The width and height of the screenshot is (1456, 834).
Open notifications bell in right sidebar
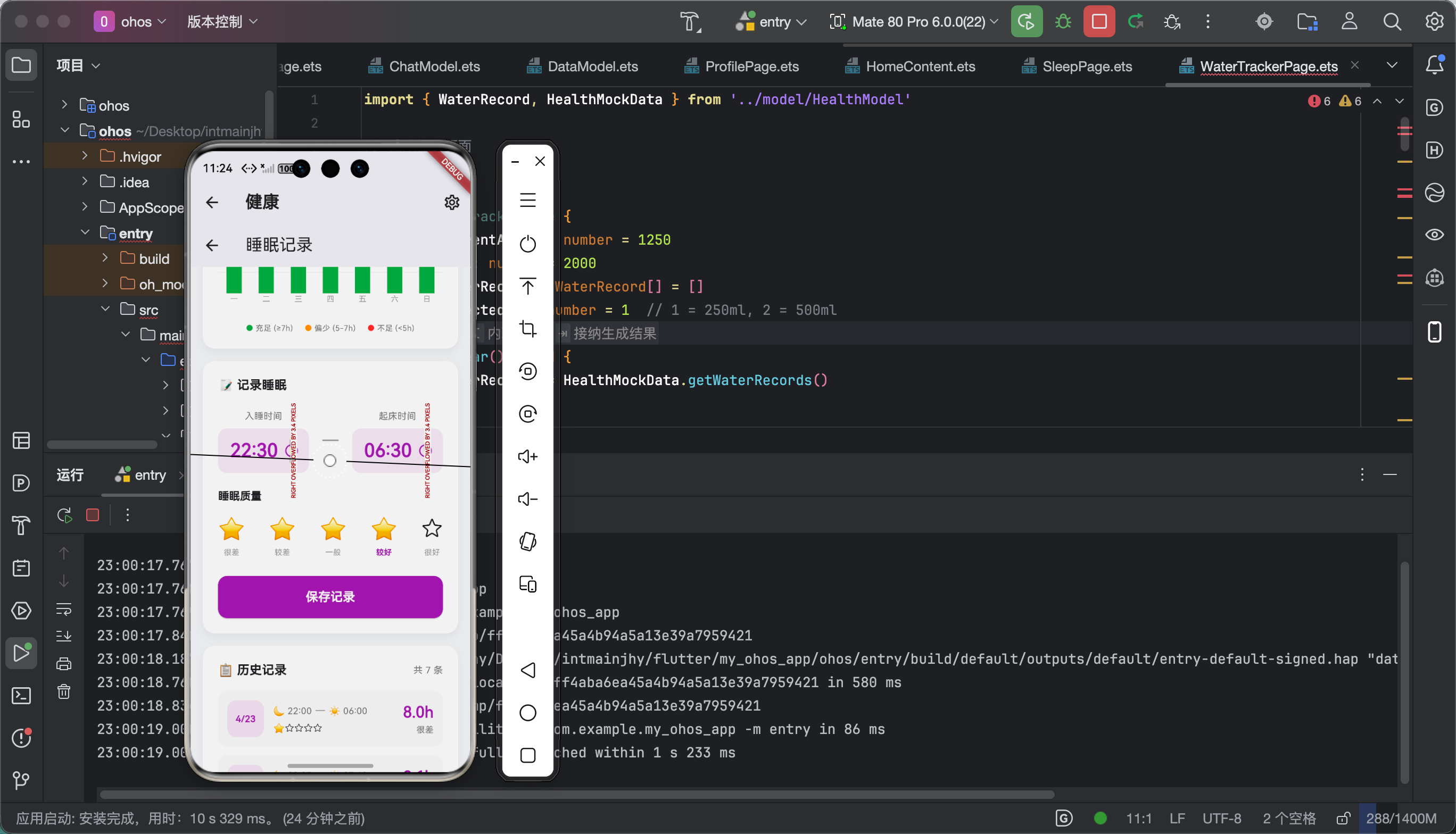pos(1434,65)
